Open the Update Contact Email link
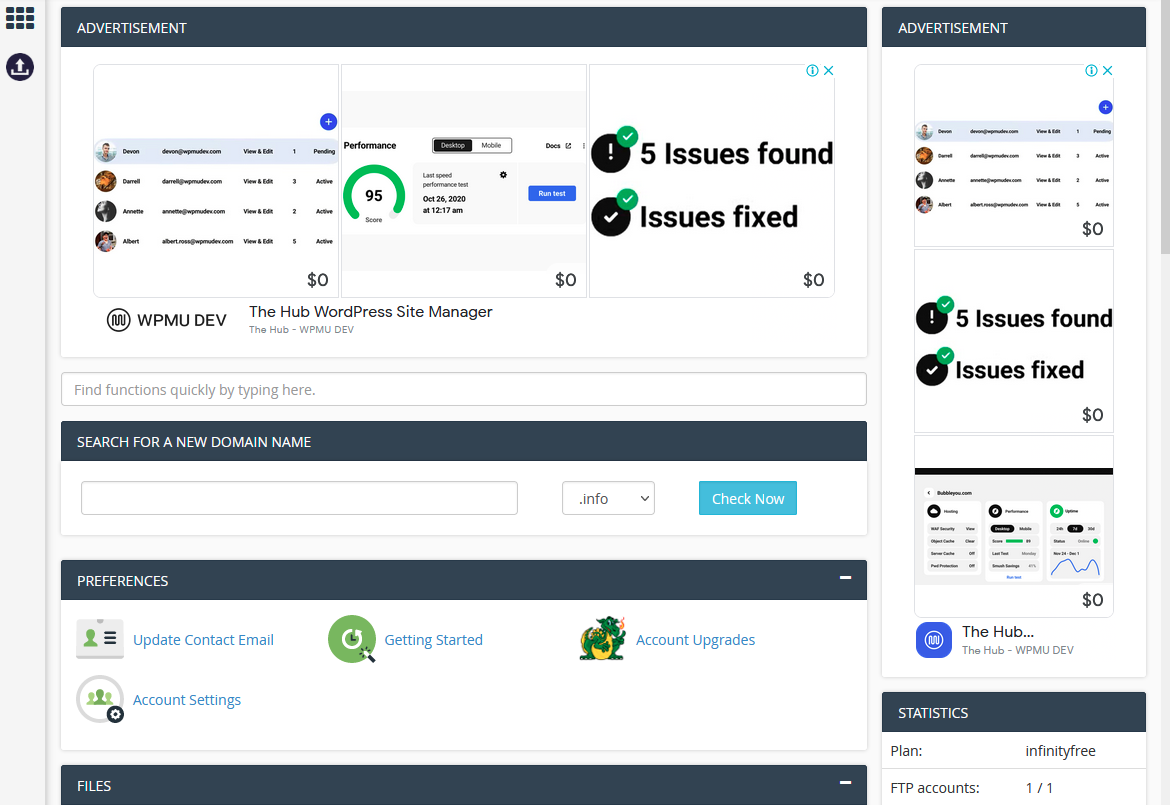1170x805 pixels. tap(203, 640)
